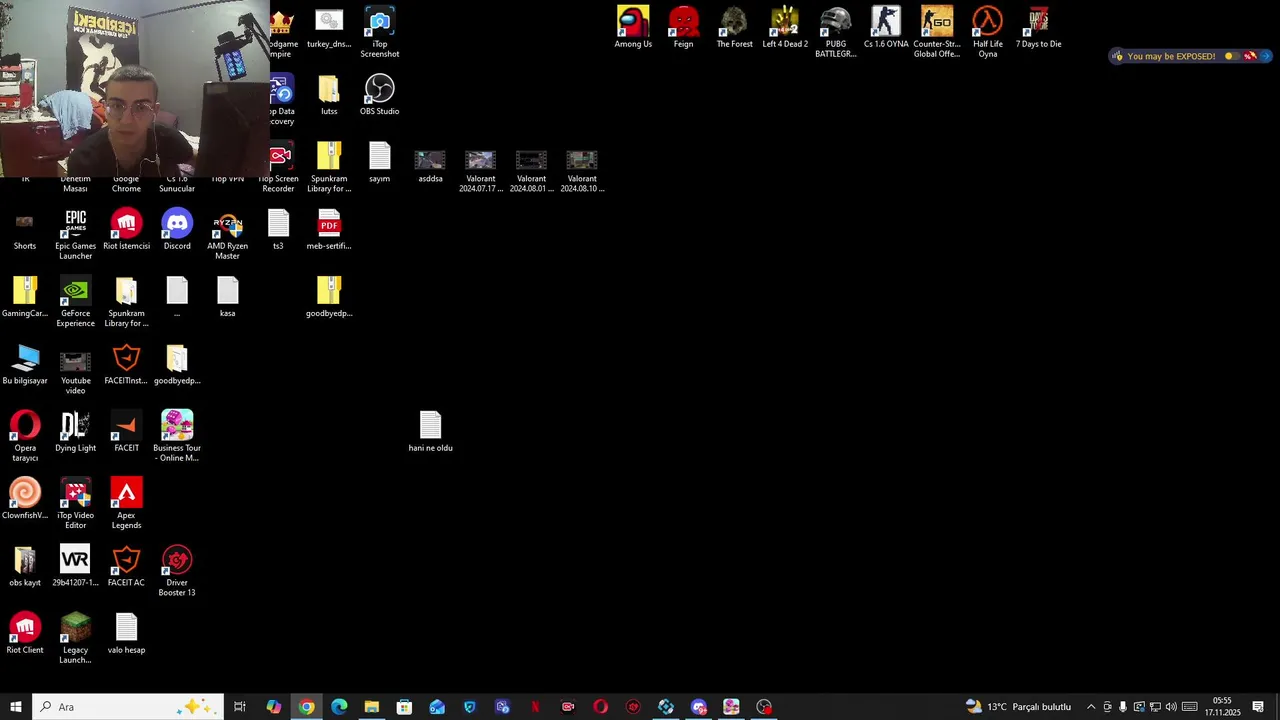Launch the Feign game shortcut
This screenshot has width=1280, height=720.
point(684,27)
